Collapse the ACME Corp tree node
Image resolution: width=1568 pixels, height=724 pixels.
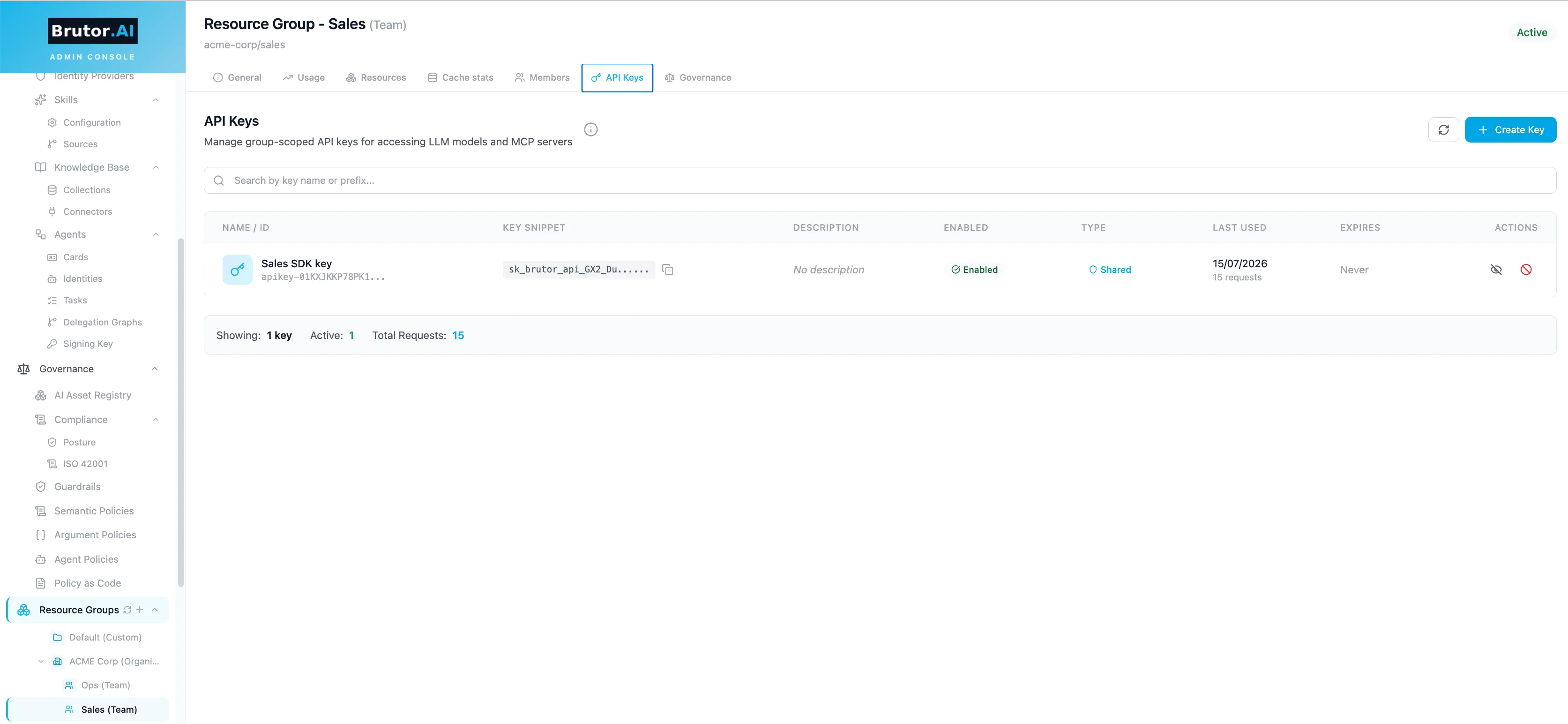(x=41, y=661)
